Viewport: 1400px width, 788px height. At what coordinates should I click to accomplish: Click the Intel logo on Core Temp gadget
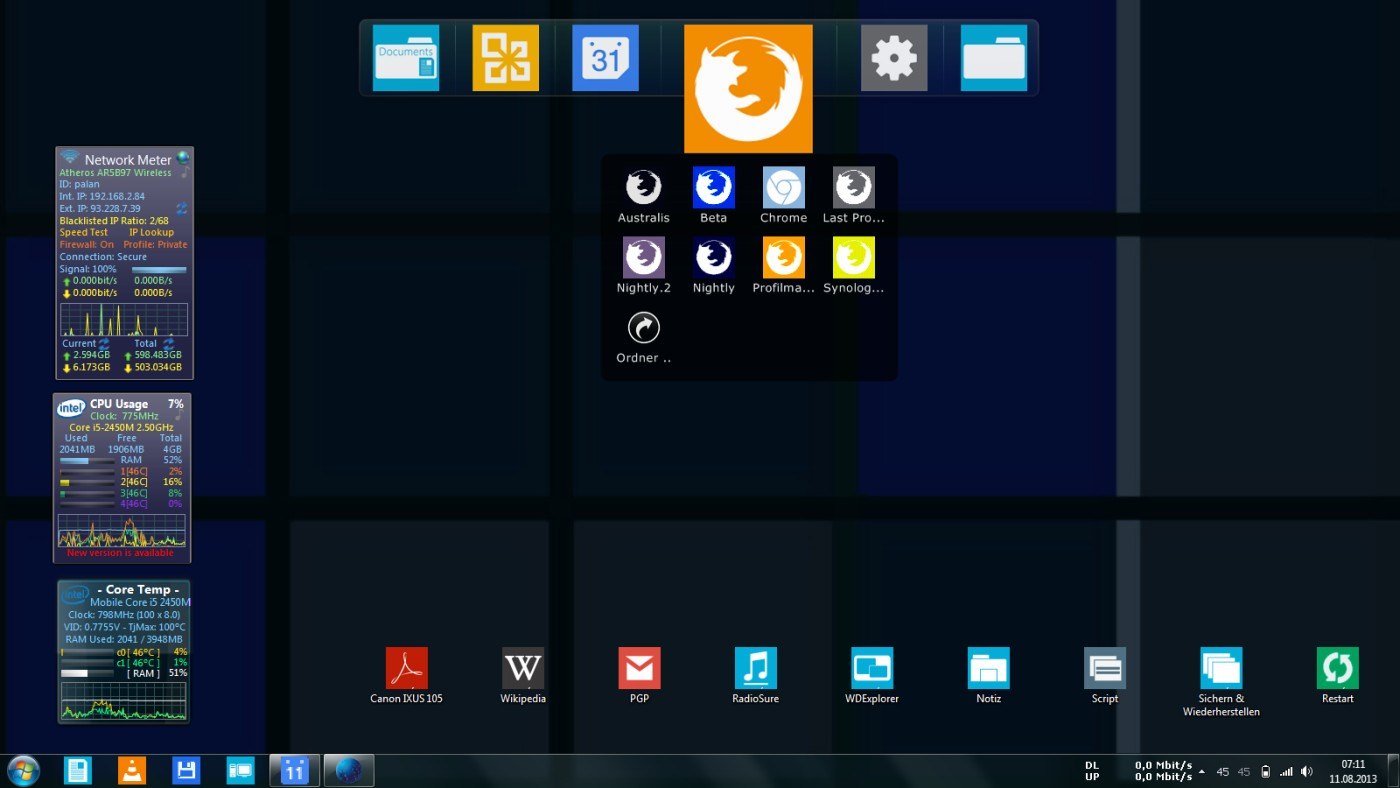point(75,595)
